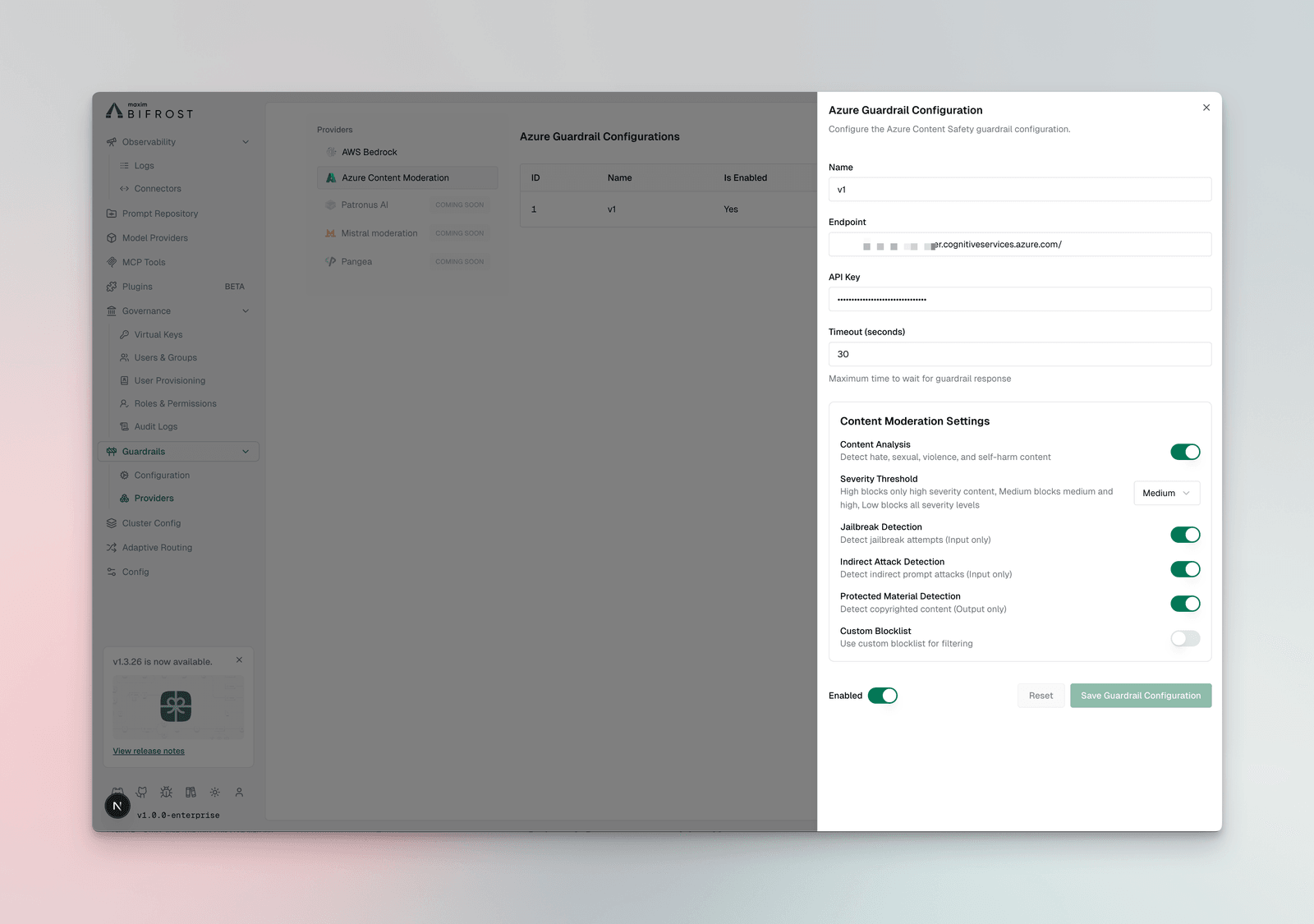Collapse the Observability section chevron
This screenshot has height=924, width=1314.
pyautogui.click(x=246, y=142)
